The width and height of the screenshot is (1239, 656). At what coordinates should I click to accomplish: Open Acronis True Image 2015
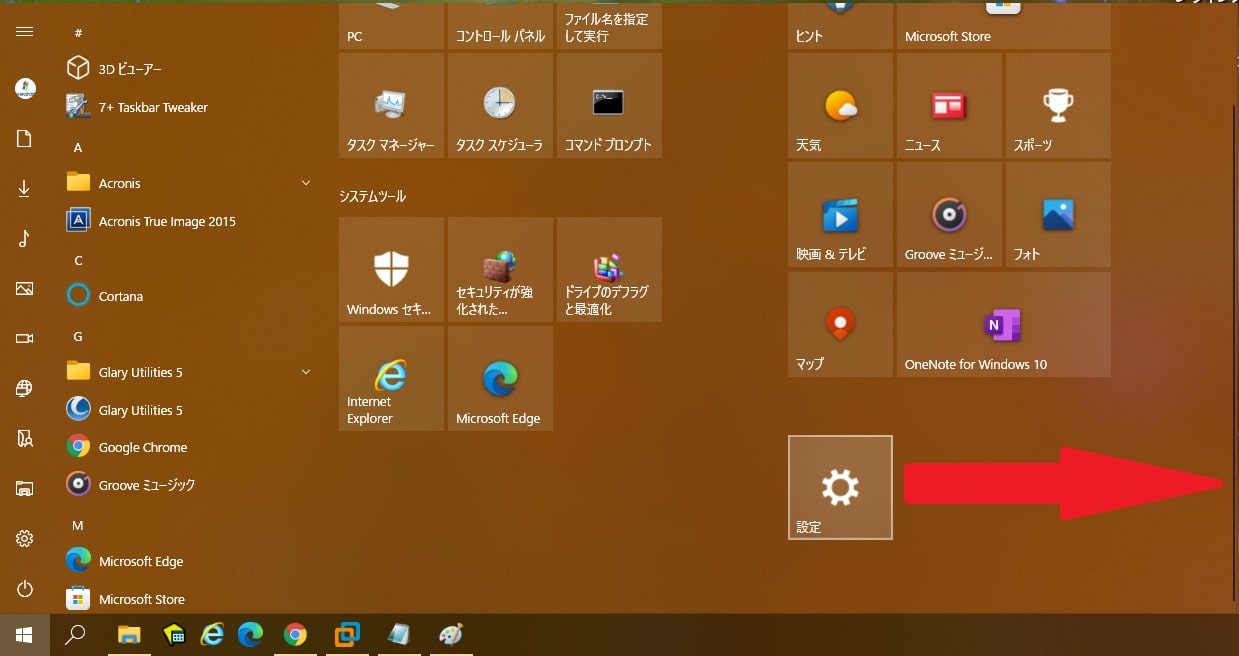coord(190,221)
